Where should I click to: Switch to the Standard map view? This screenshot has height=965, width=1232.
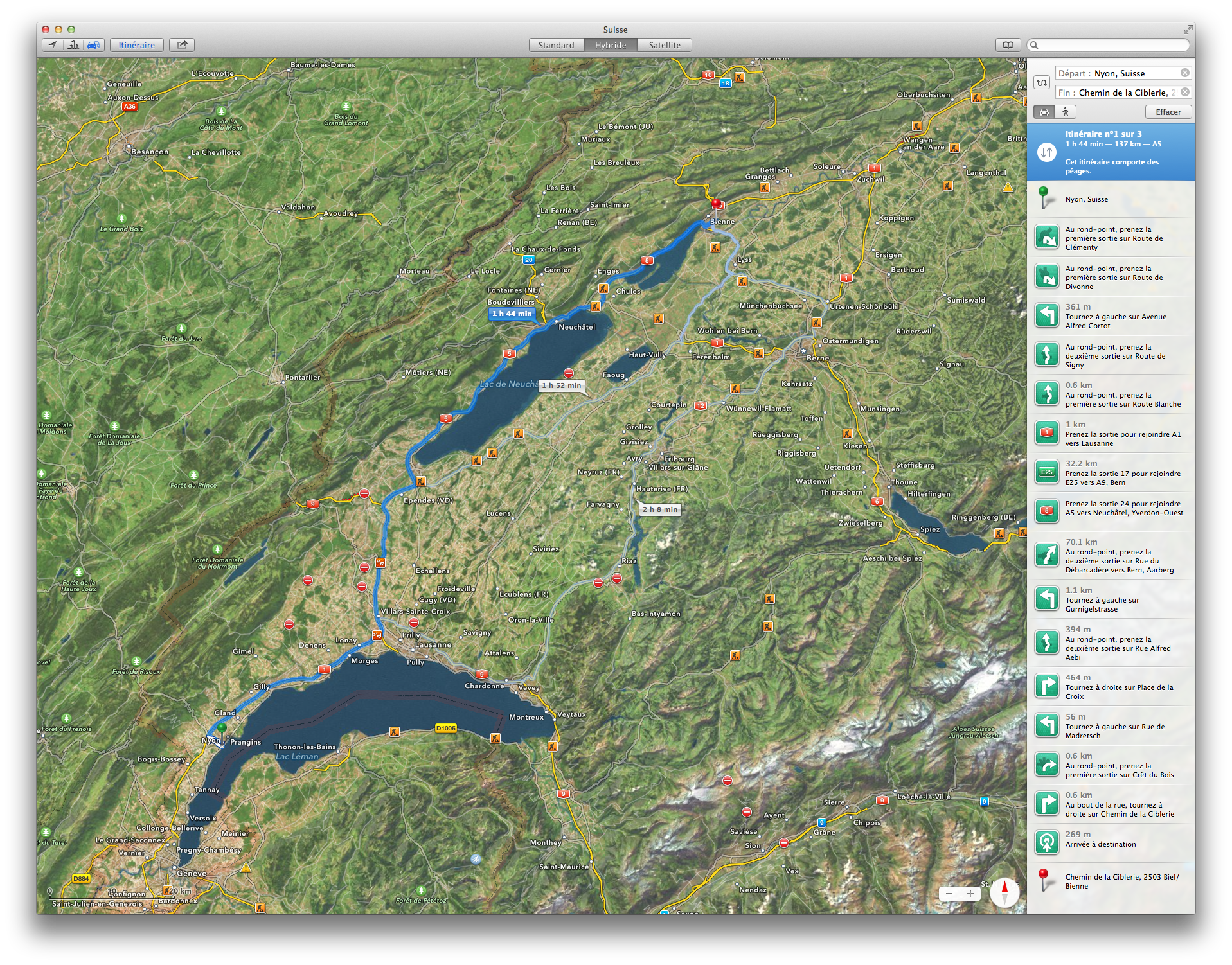pos(556,45)
